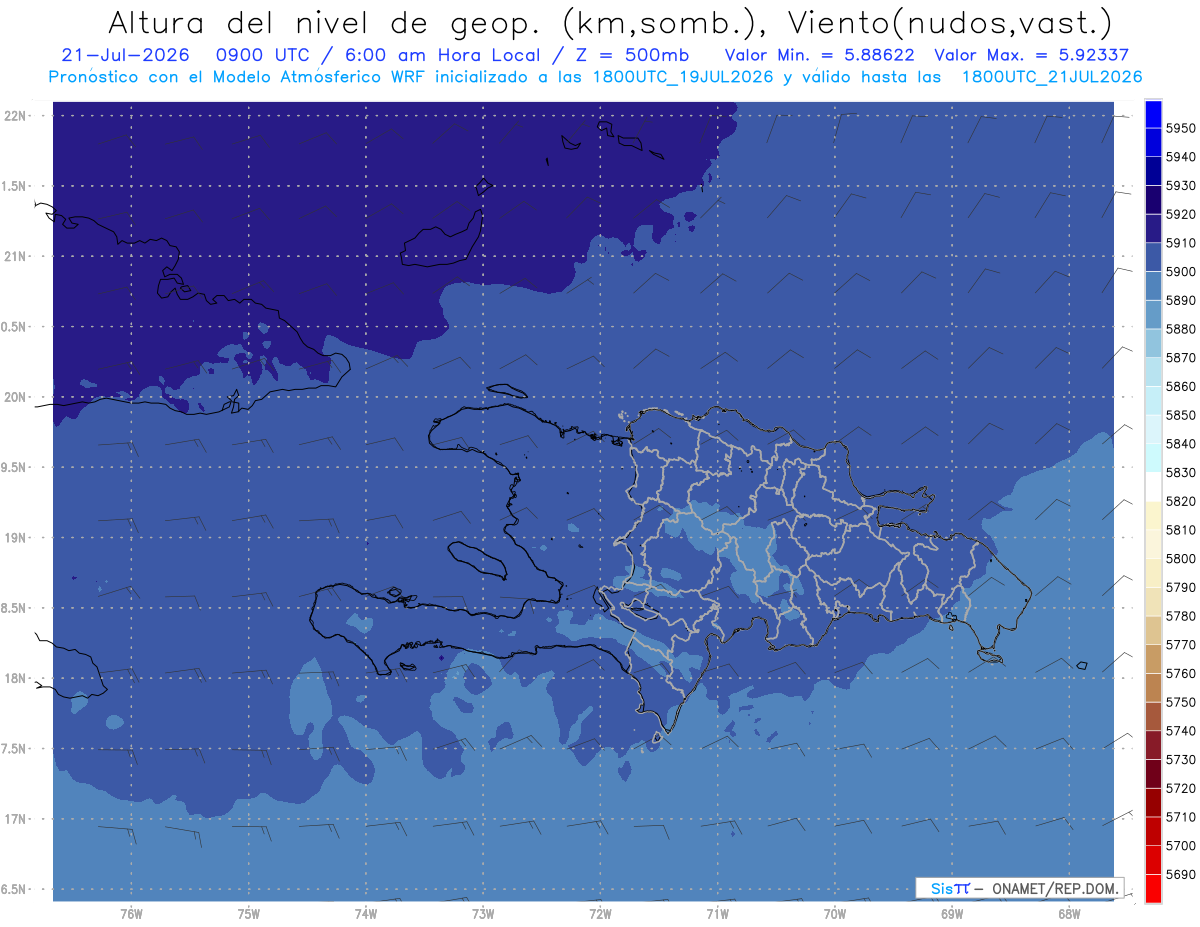Click the '5860' color bar label
Viewport: 1200px width, 927px height.
coord(1181,386)
